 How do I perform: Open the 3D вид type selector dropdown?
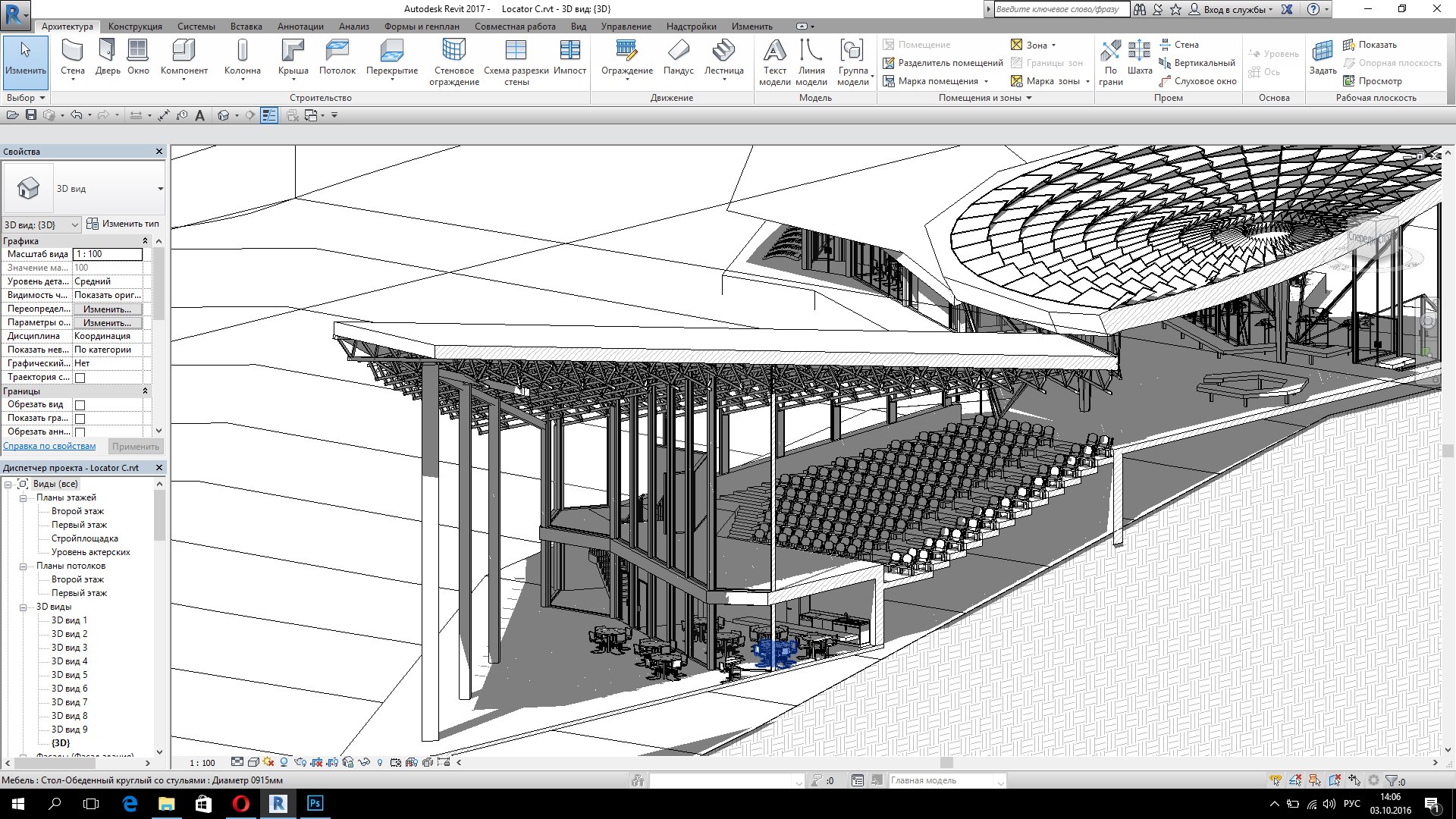(x=161, y=189)
